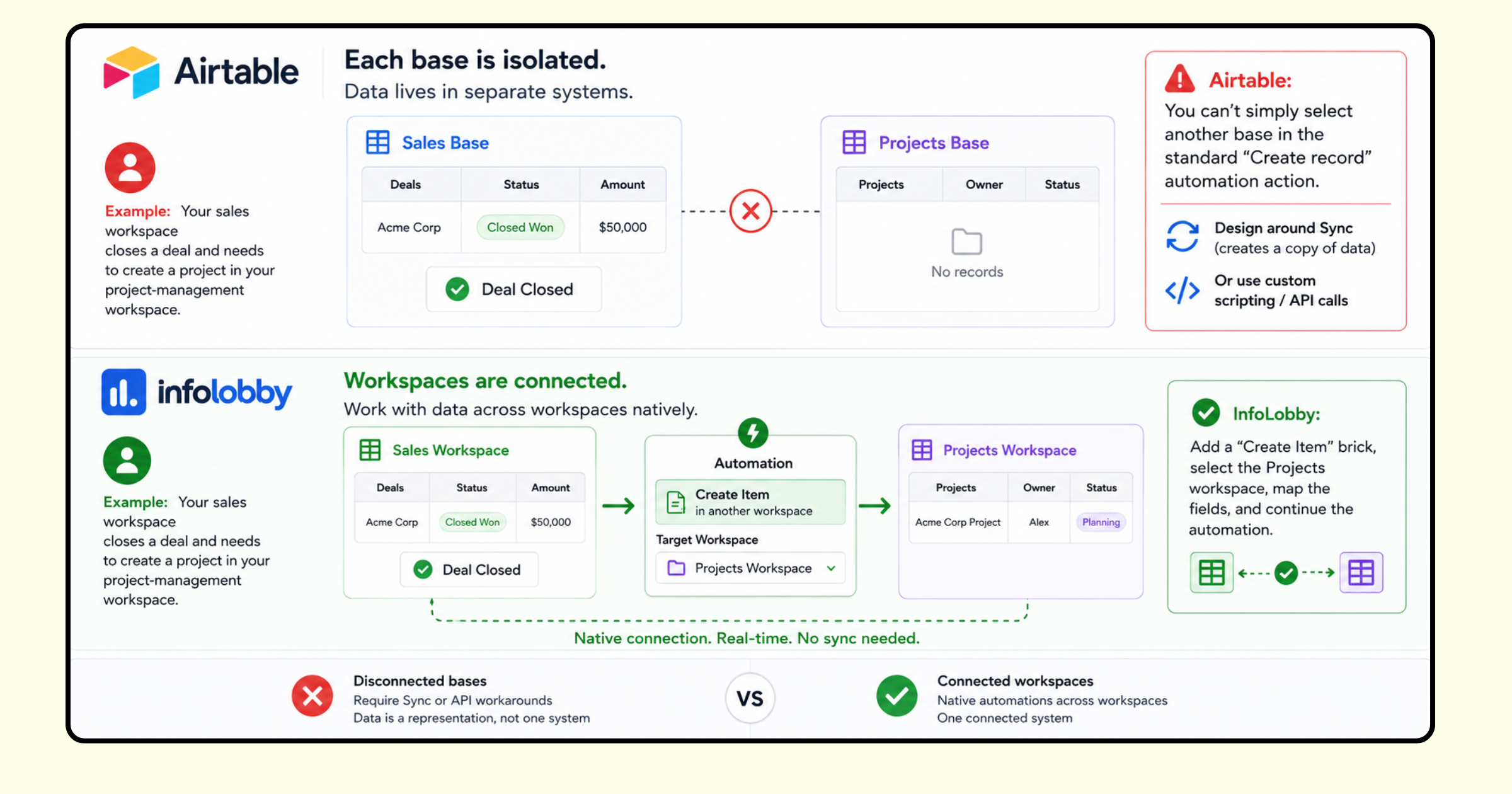This screenshot has height=794, width=1512.
Task: Click the Target Workspace label
Action: 707,540
